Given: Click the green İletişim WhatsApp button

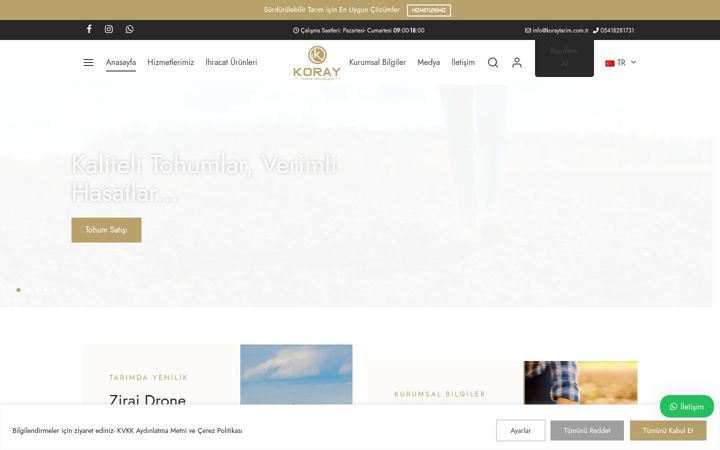Looking at the screenshot, I should 687,406.
